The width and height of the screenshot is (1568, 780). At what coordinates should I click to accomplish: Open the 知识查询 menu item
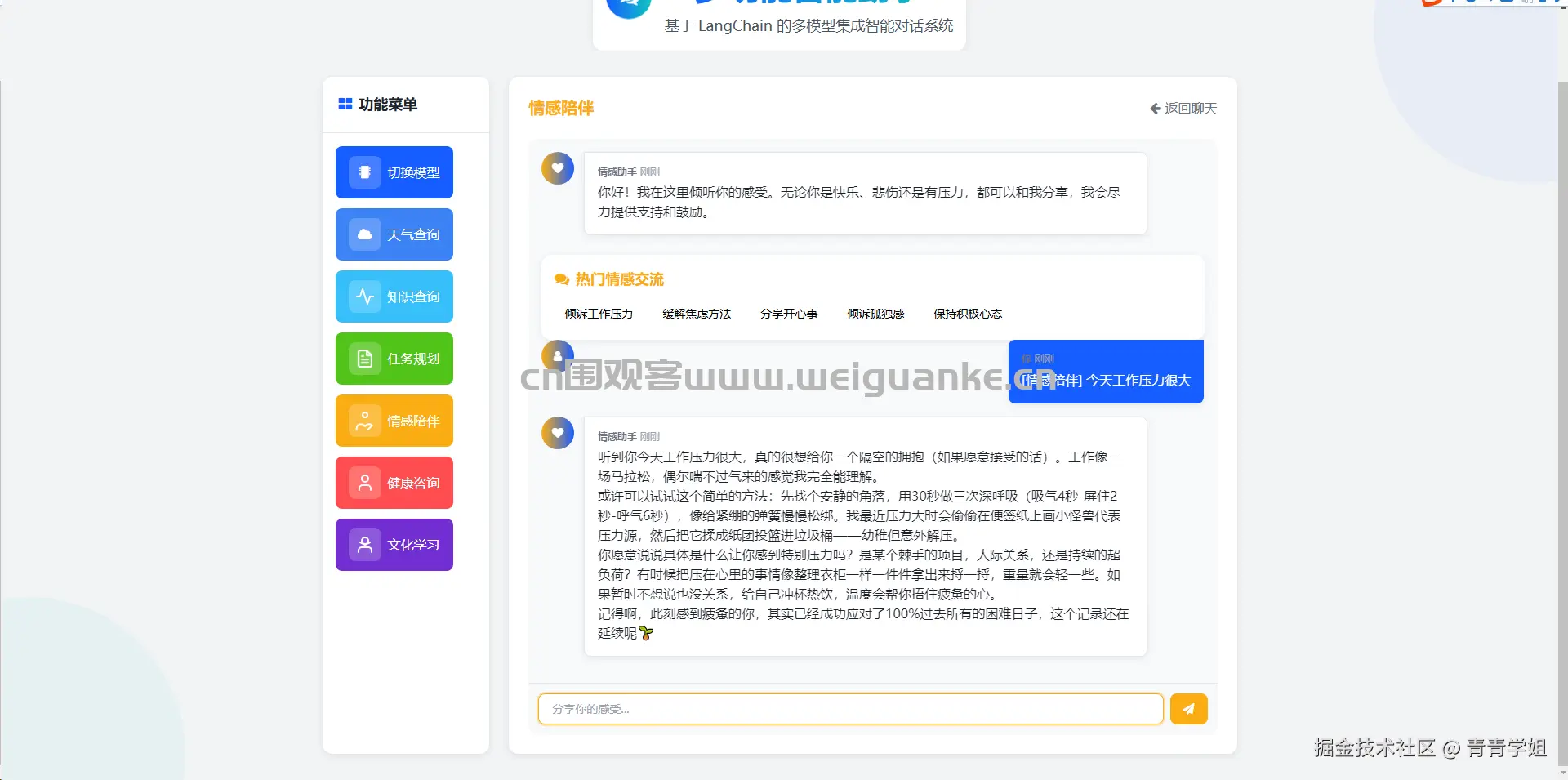point(394,296)
